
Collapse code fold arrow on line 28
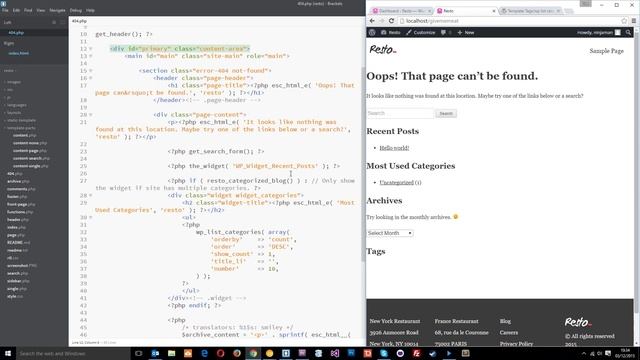(91, 196)
